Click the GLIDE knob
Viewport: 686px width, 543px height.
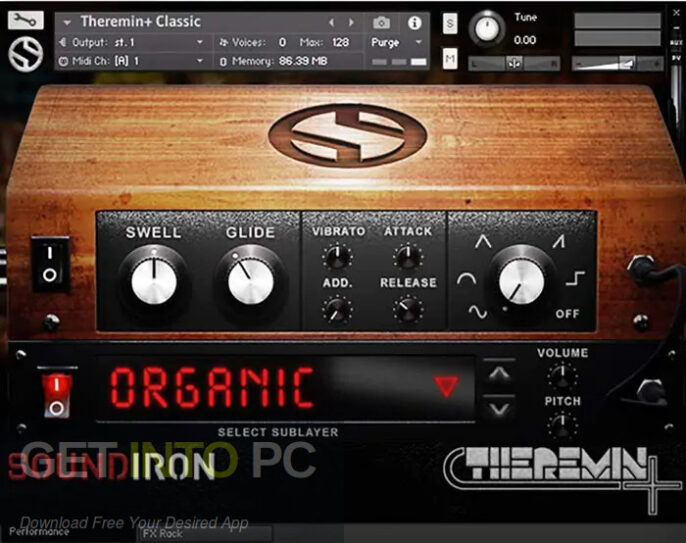click(x=251, y=281)
